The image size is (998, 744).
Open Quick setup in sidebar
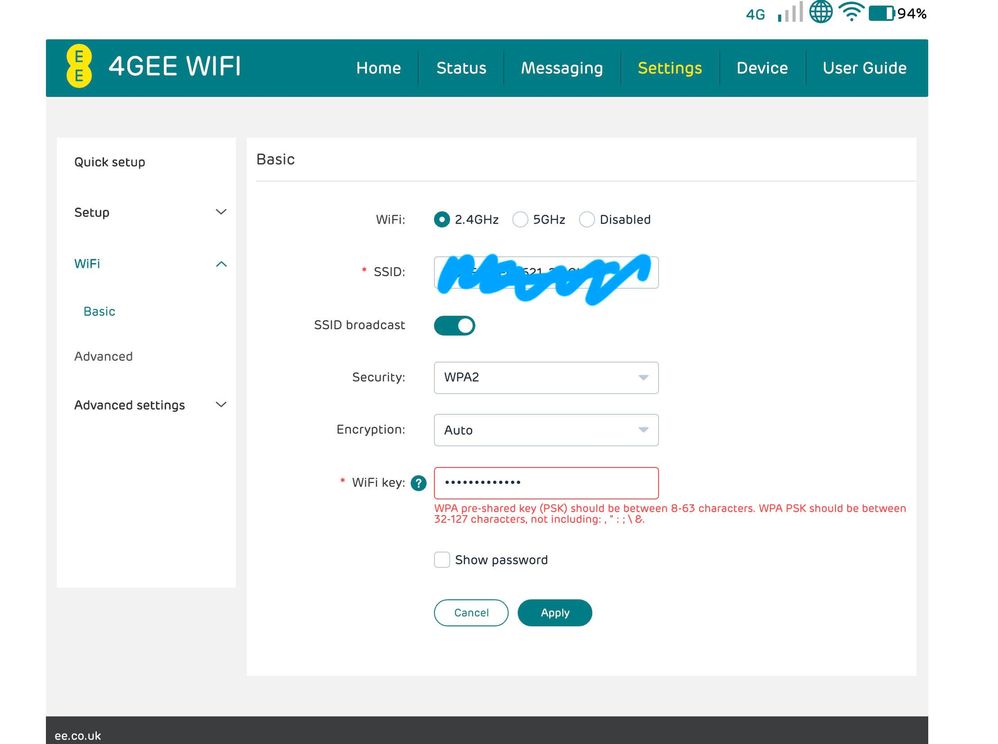[x=109, y=162]
